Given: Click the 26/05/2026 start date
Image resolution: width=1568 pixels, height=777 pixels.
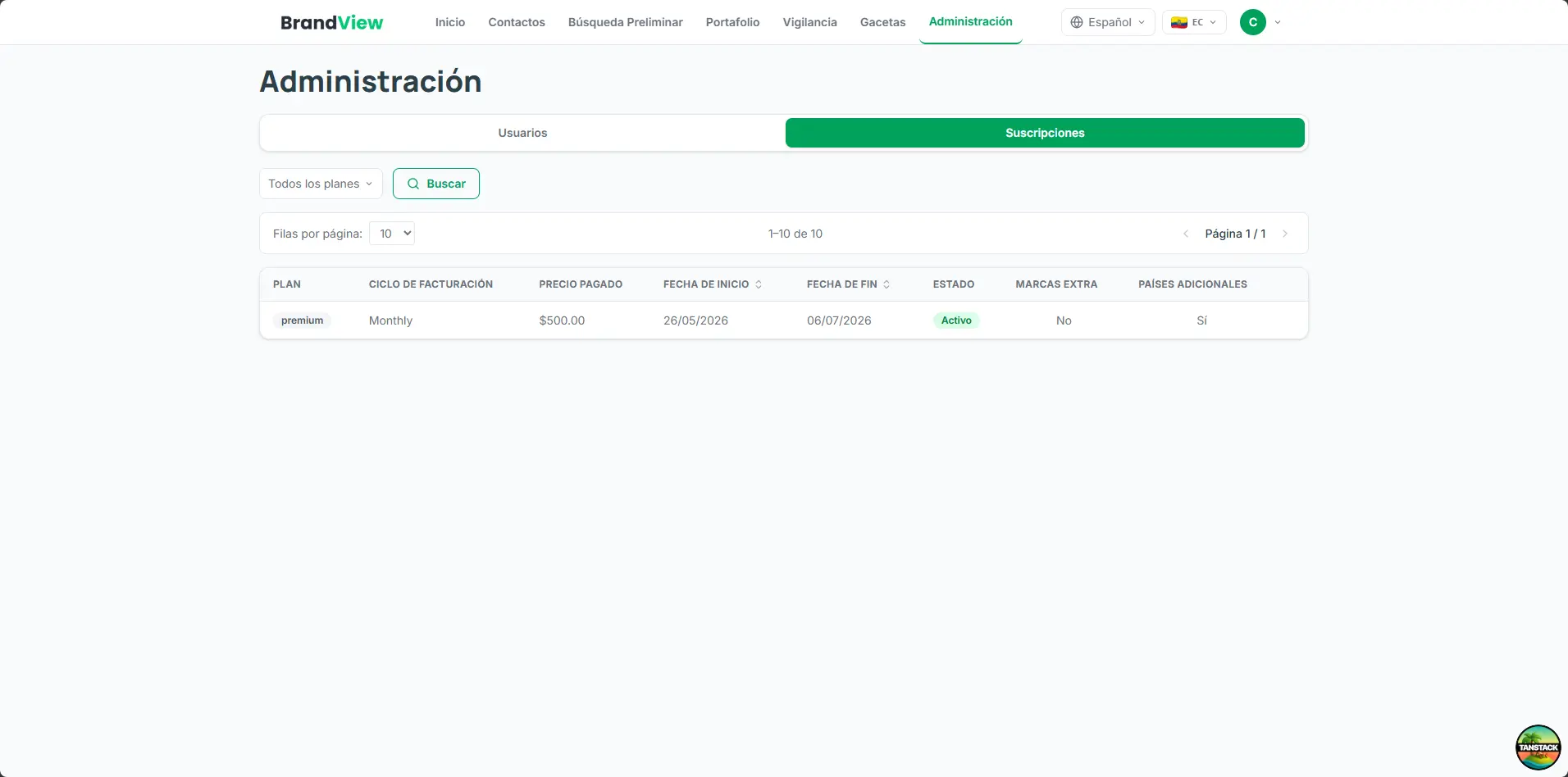Looking at the screenshot, I should (x=695, y=320).
